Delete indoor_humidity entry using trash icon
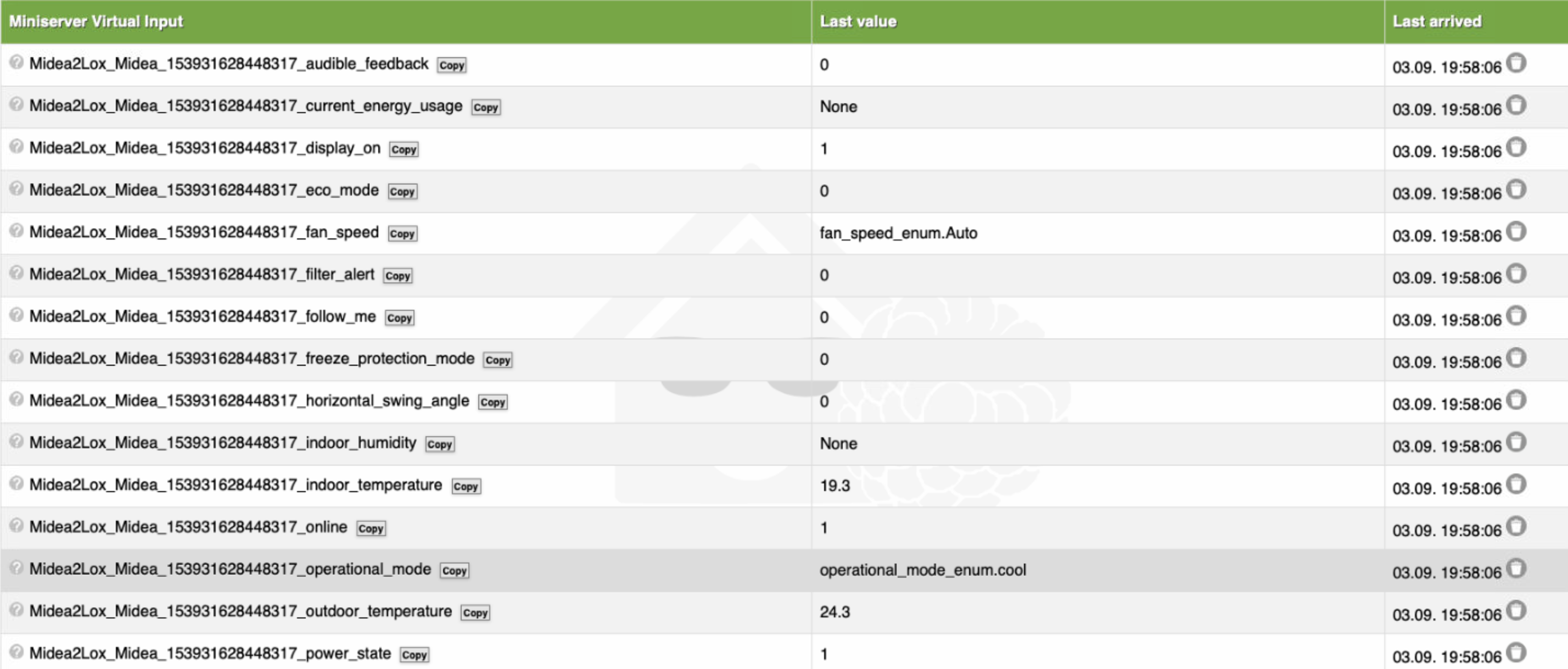 [1516, 442]
